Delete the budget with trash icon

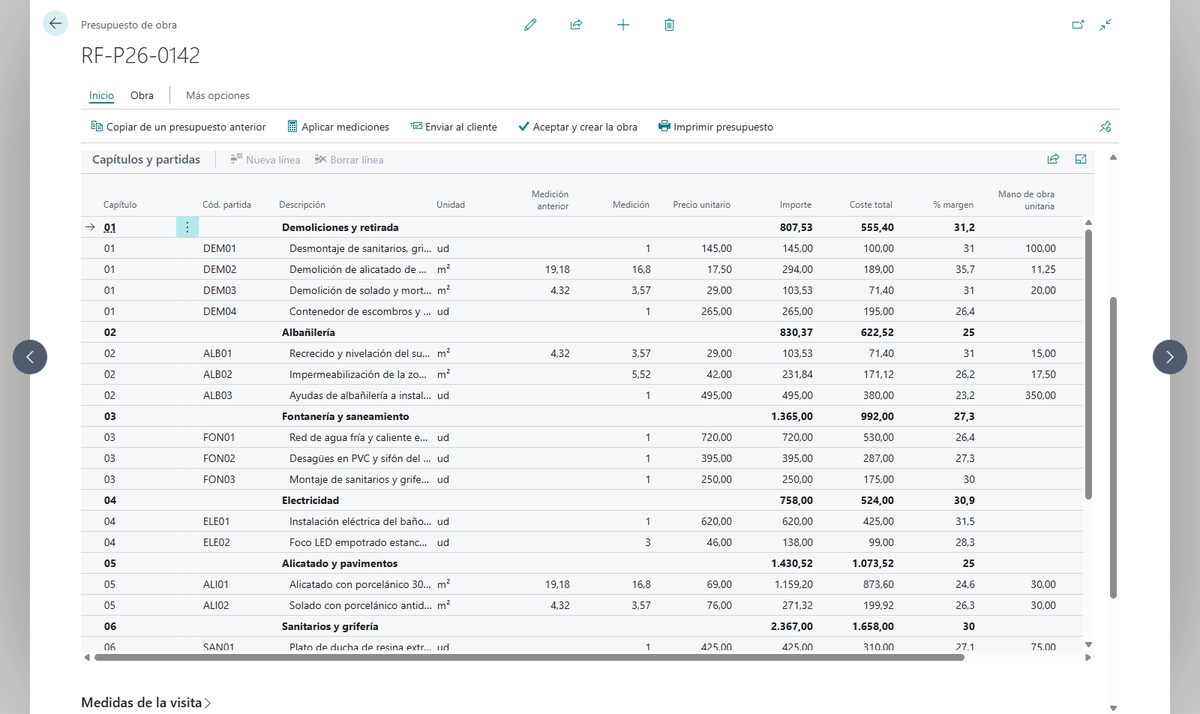pyautogui.click(x=669, y=25)
